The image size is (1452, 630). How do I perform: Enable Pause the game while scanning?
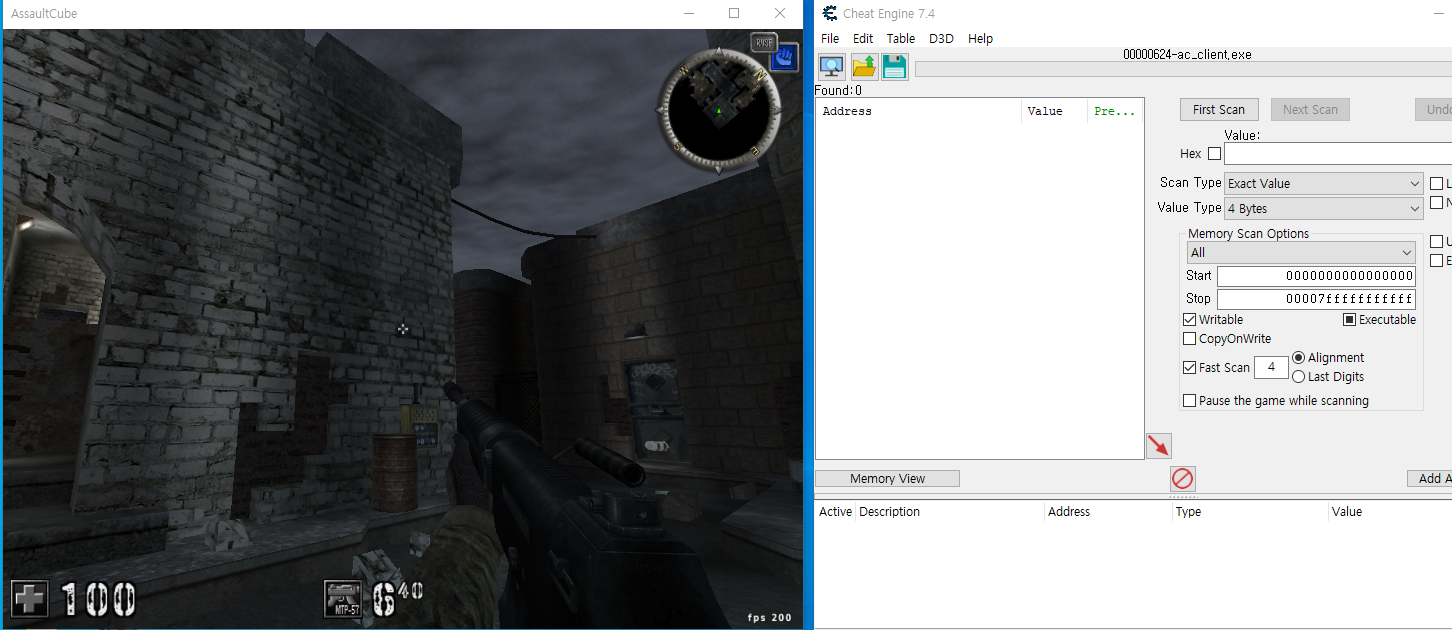[x=1190, y=401]
